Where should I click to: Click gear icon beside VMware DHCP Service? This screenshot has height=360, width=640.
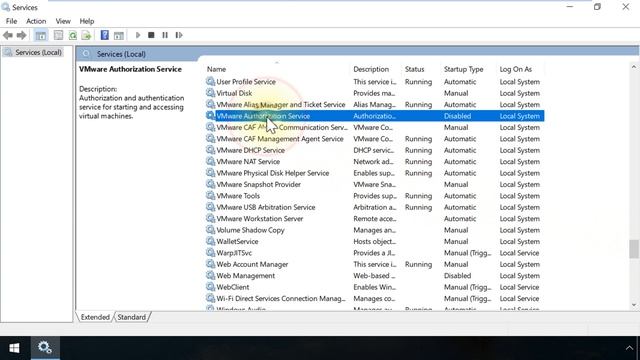pos(210,150)
